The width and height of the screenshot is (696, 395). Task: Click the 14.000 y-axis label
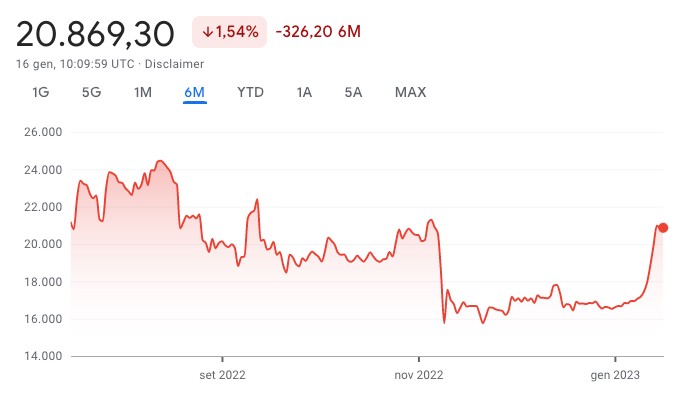[43, 356]
